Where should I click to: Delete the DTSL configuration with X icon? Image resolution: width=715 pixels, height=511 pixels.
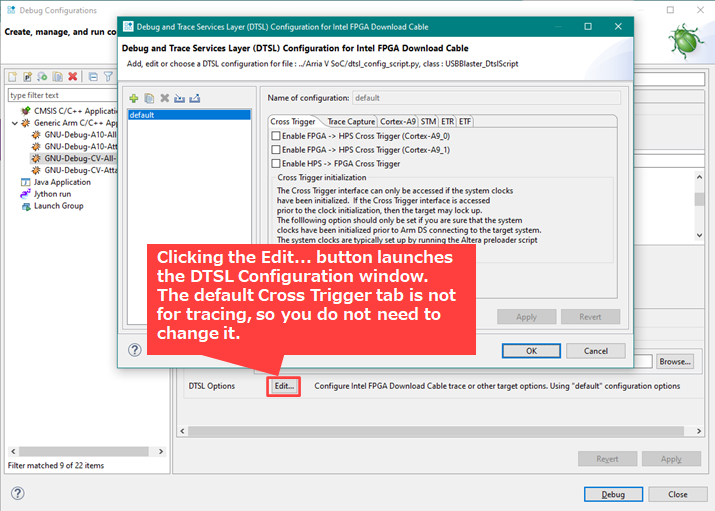(x=164, y=98)
